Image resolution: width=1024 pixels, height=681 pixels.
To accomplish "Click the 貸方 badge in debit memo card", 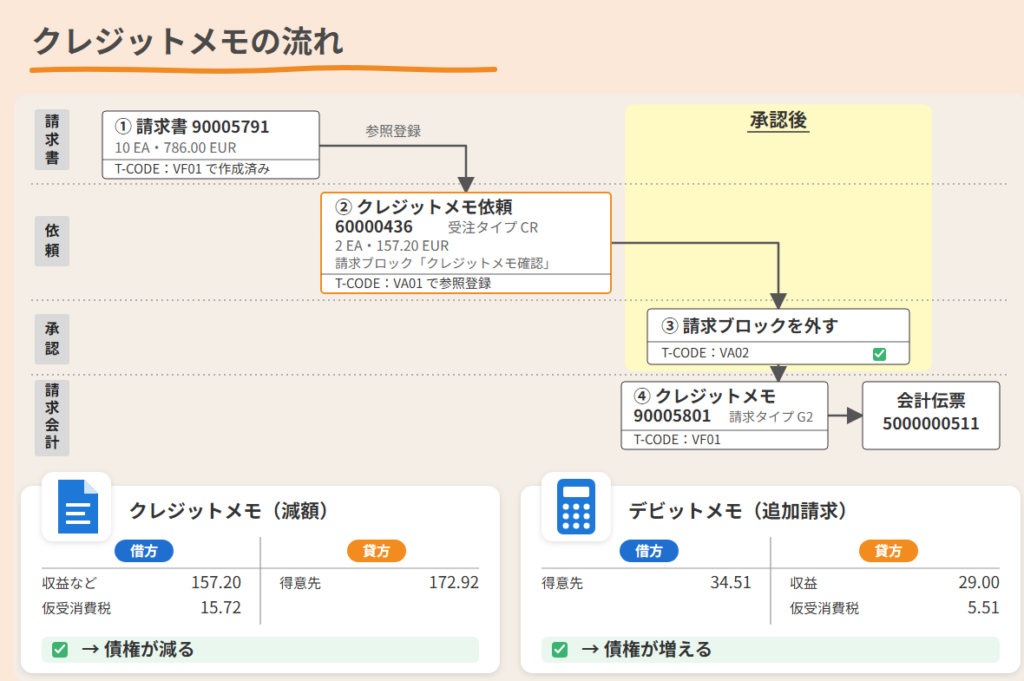I will tap(888, 551).
